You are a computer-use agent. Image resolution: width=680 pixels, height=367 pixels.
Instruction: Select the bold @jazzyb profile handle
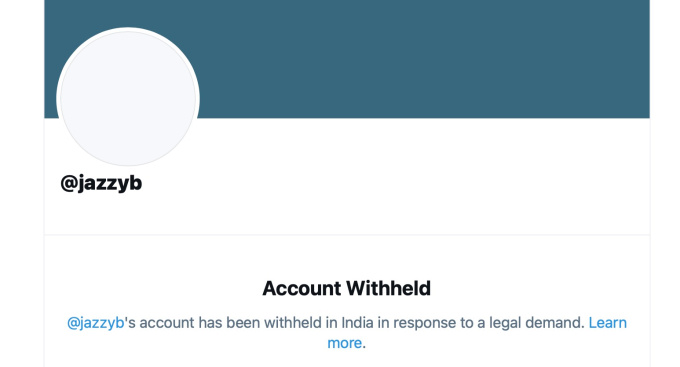pos(101,183)
